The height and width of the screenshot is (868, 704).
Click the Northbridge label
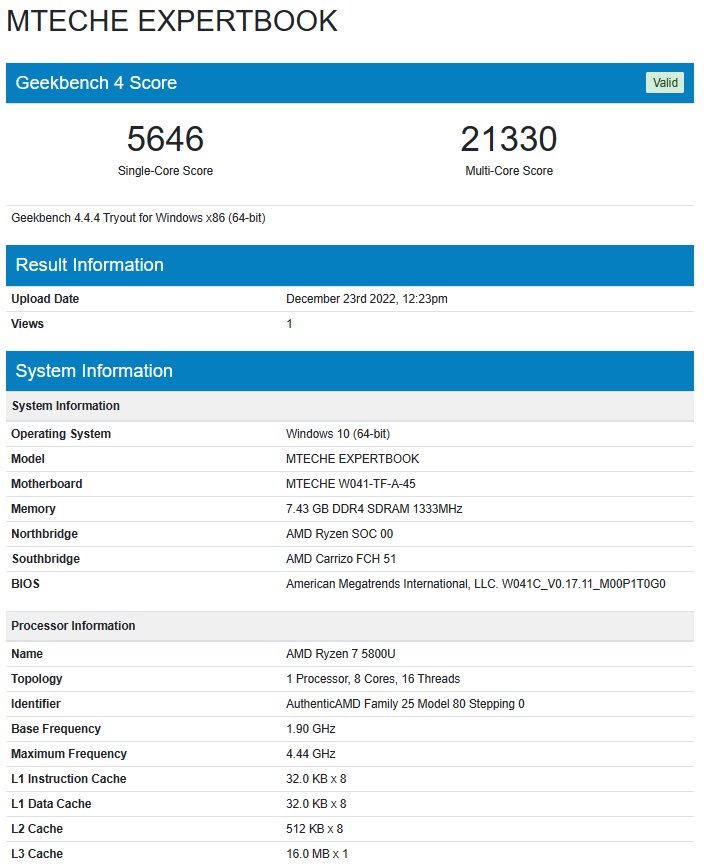coord(44,534)
